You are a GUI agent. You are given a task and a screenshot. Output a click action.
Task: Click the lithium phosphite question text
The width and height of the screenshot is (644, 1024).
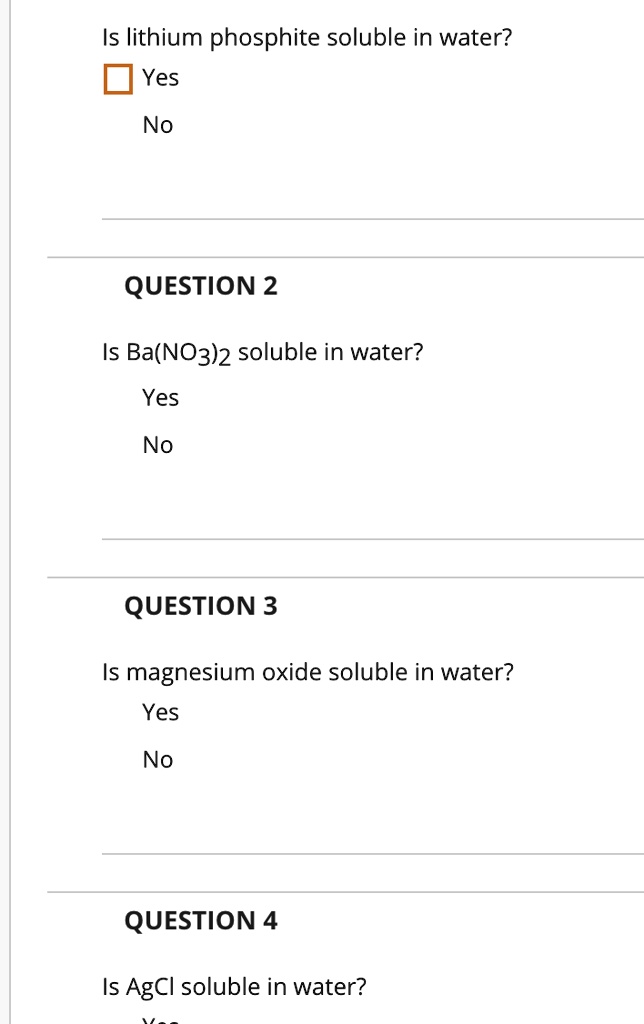coord(307,36)
